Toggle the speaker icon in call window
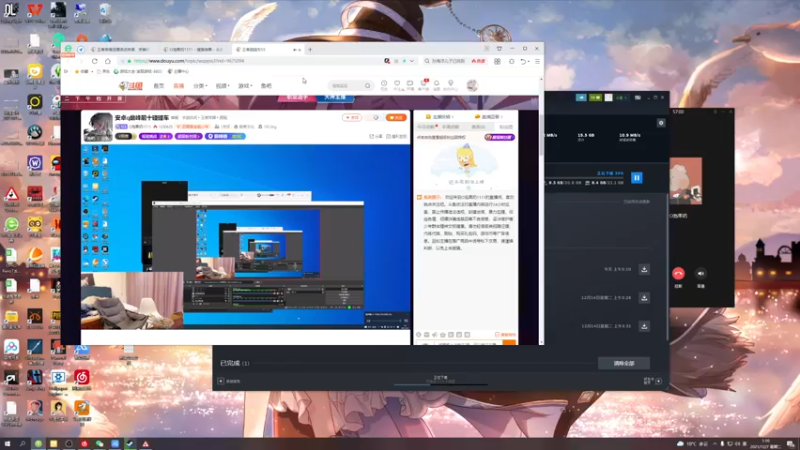800x450 pixels. pyautogui.click(x=701, y=273)
